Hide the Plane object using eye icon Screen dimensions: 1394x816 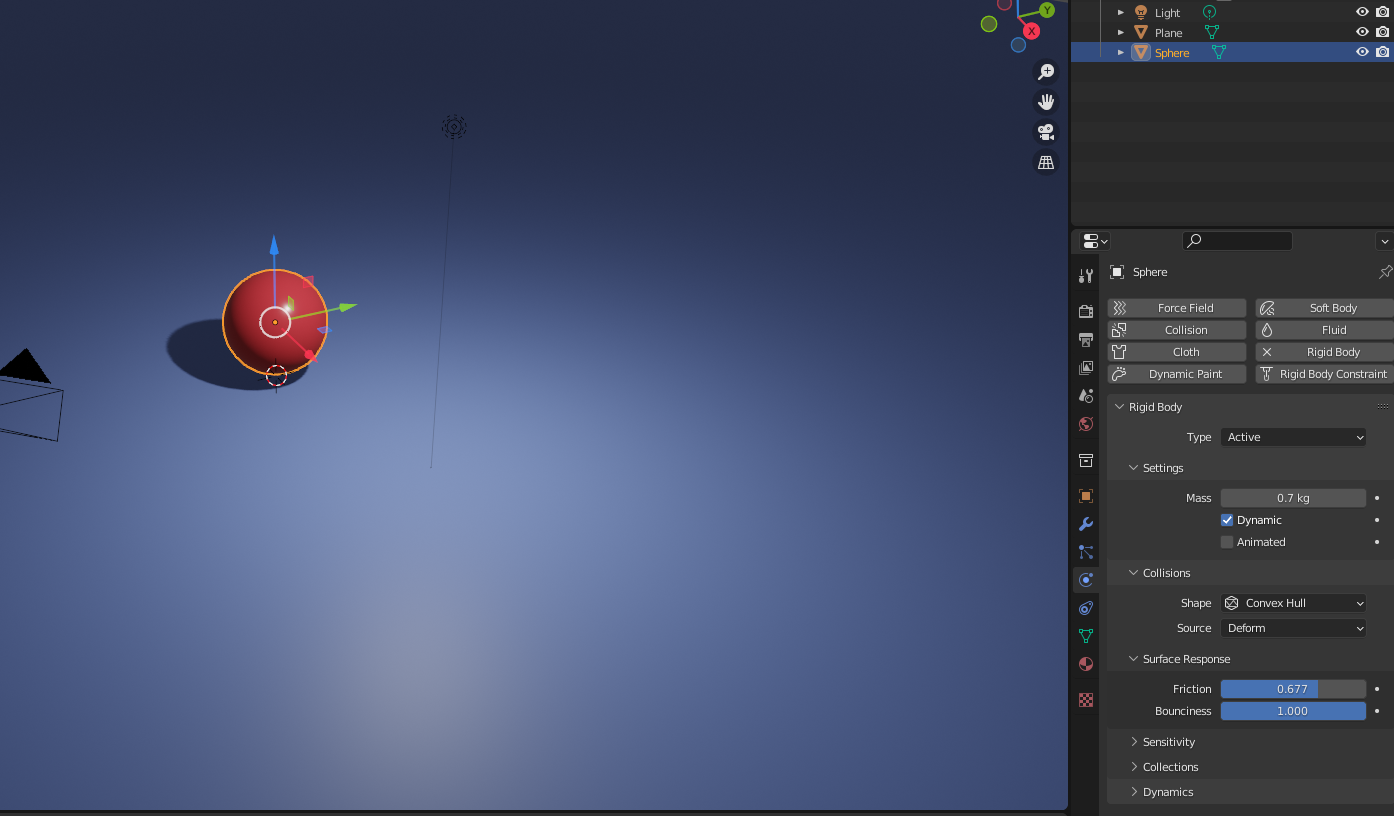pyautogui.click(x=1362, y=32)
